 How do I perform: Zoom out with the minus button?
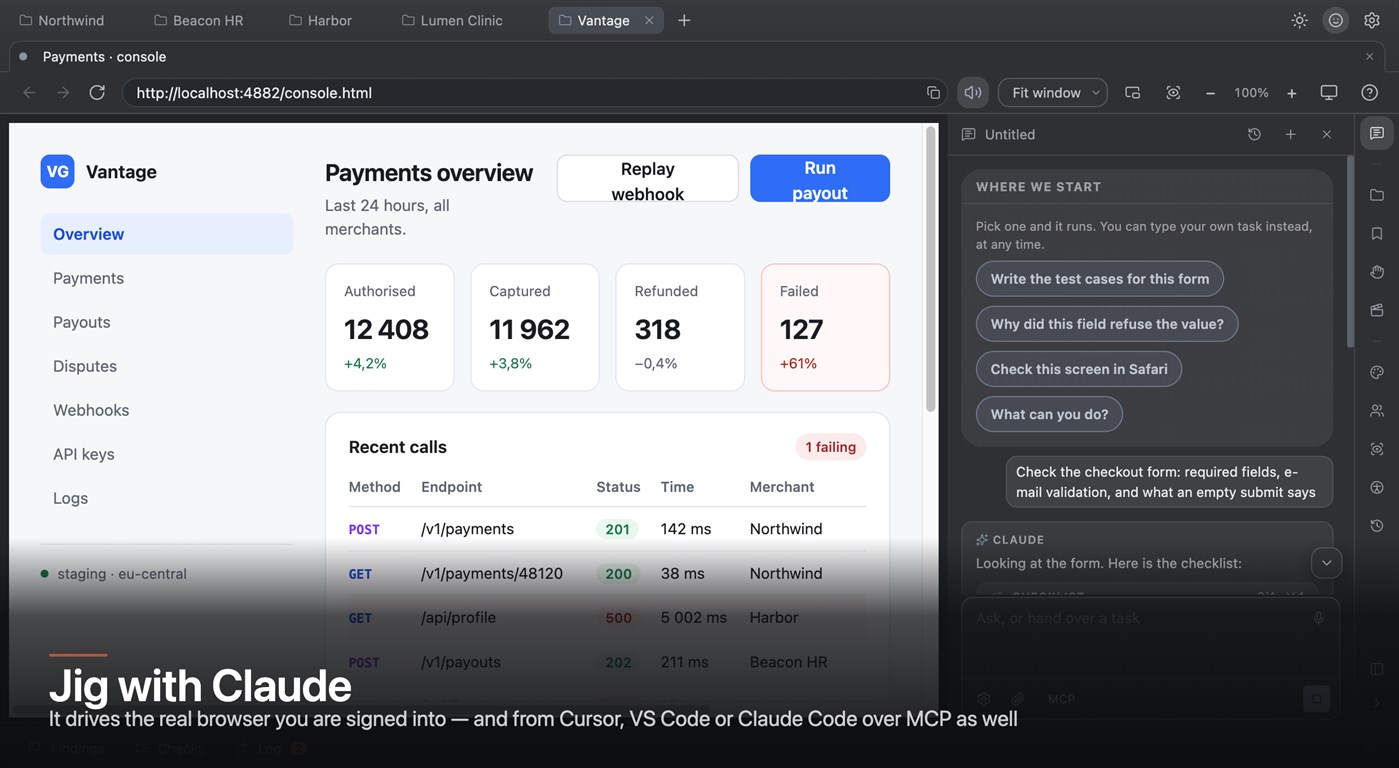point(1210,93)
